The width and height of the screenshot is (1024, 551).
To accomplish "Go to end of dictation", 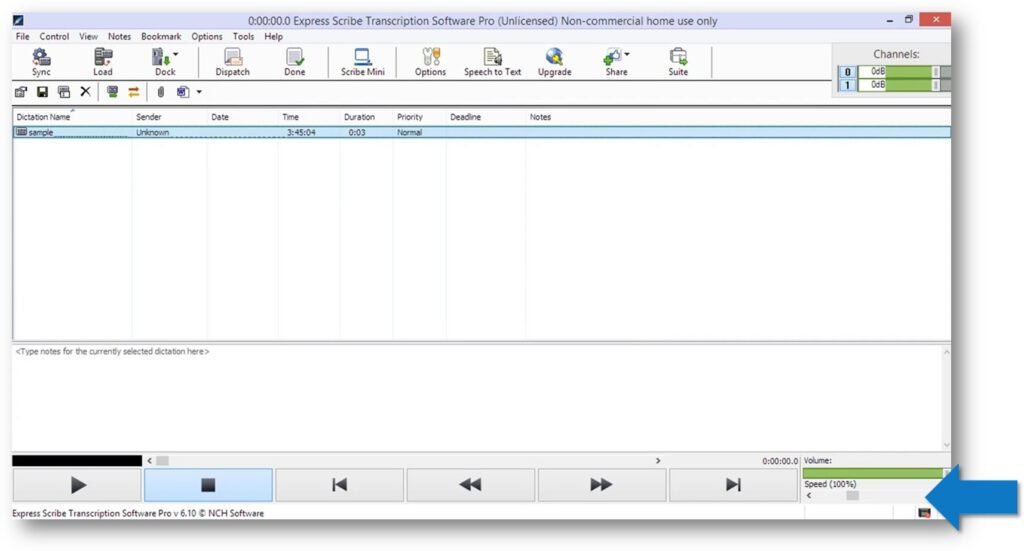I will [x=733, y=485].
